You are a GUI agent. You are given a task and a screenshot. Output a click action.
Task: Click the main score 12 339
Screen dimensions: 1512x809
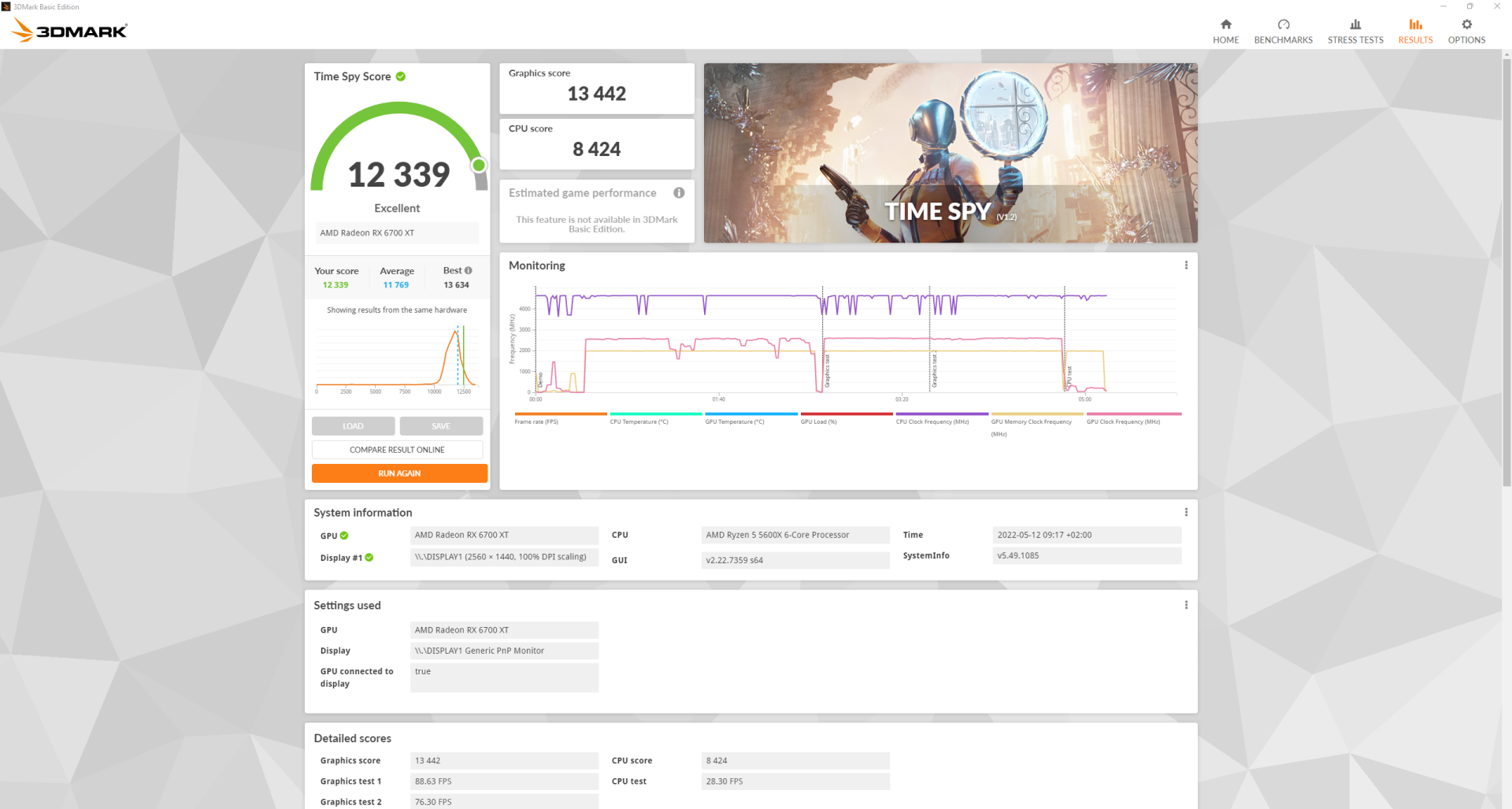click(398, 175)
